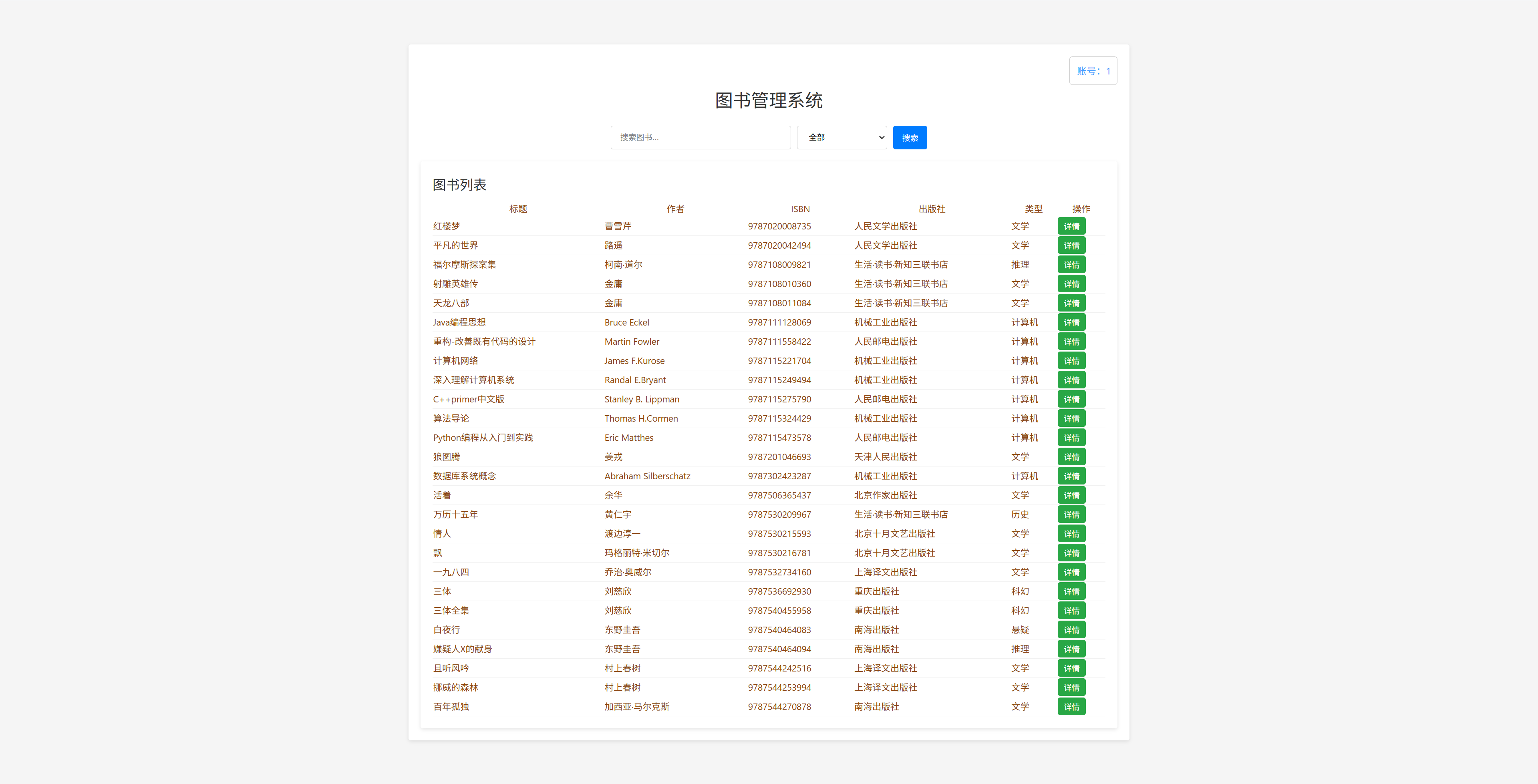Click the 搜索图书 search input field
This screenshot has height=784, width=1538.
tap(700, 137)
